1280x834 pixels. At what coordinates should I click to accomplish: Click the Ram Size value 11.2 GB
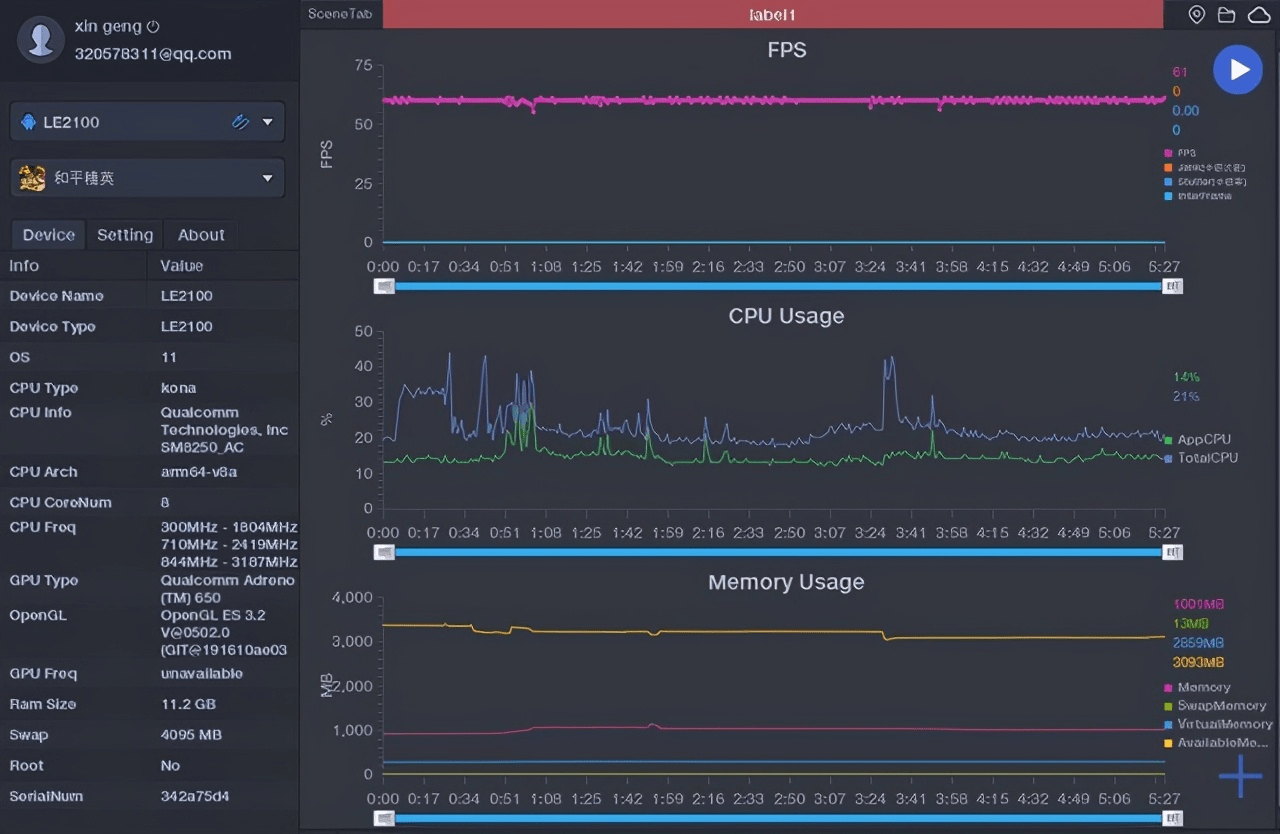click(188, 704)
